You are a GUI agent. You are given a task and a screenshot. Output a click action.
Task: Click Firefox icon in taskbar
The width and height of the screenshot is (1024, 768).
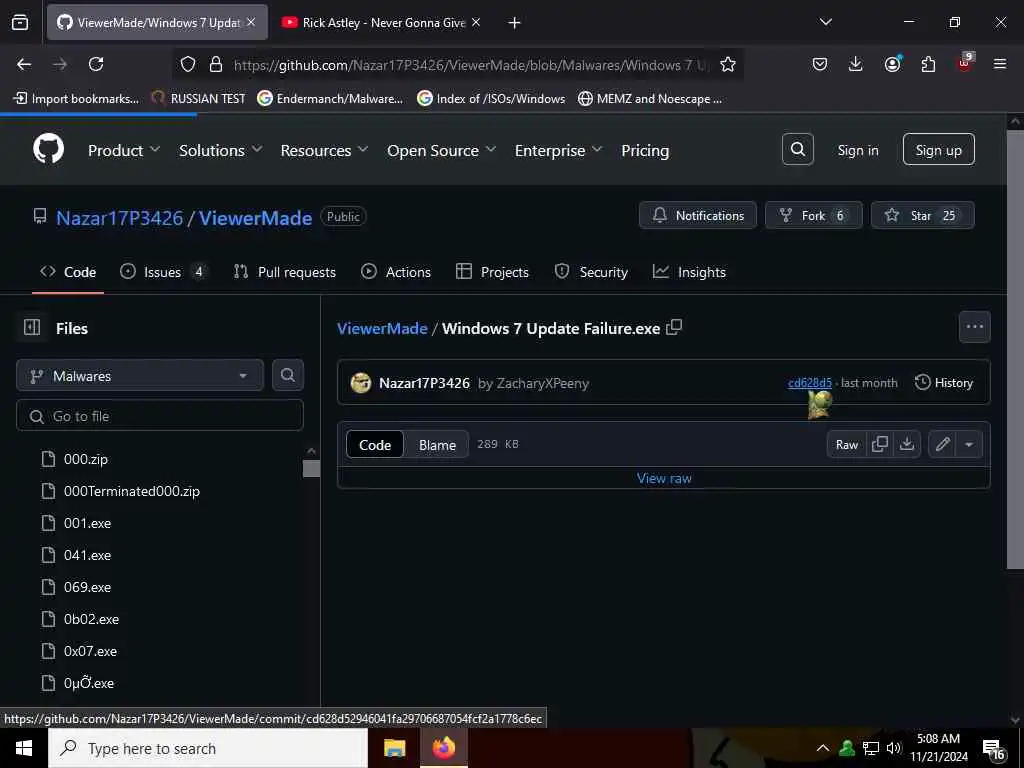click(x=444, y=748)
